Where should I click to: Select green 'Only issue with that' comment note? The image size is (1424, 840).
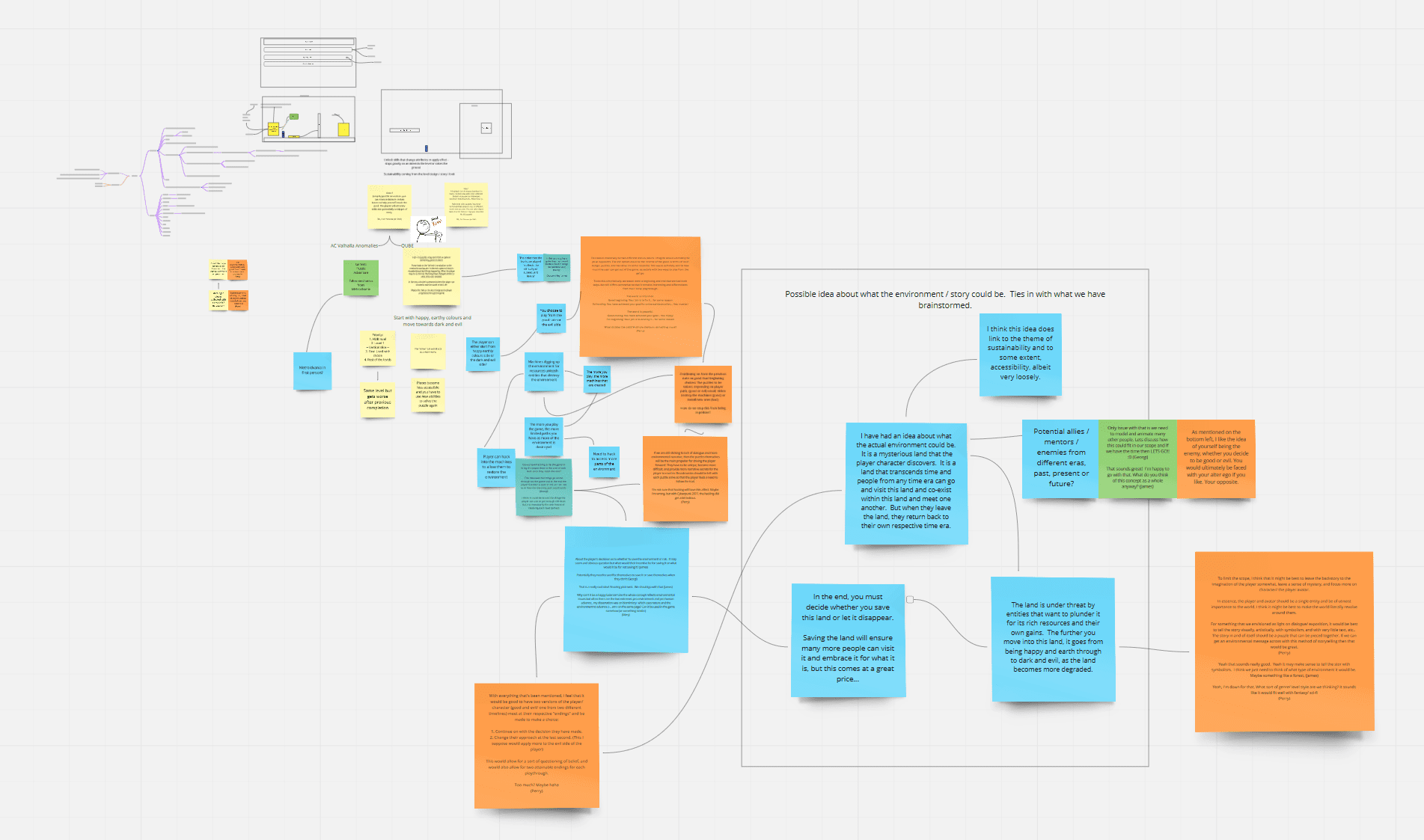click(1137, 458)
